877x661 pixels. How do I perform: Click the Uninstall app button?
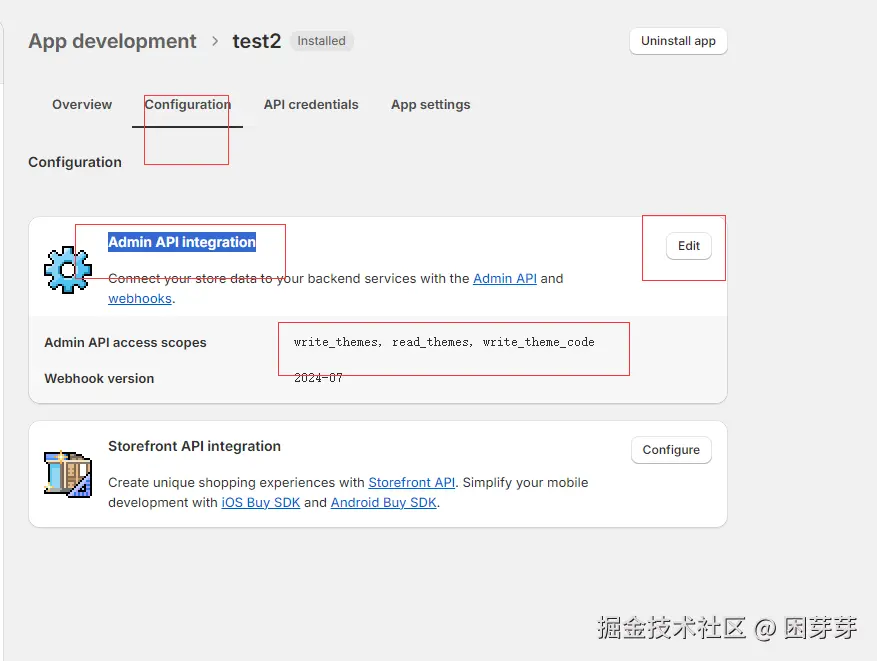[x=678, y=41]
